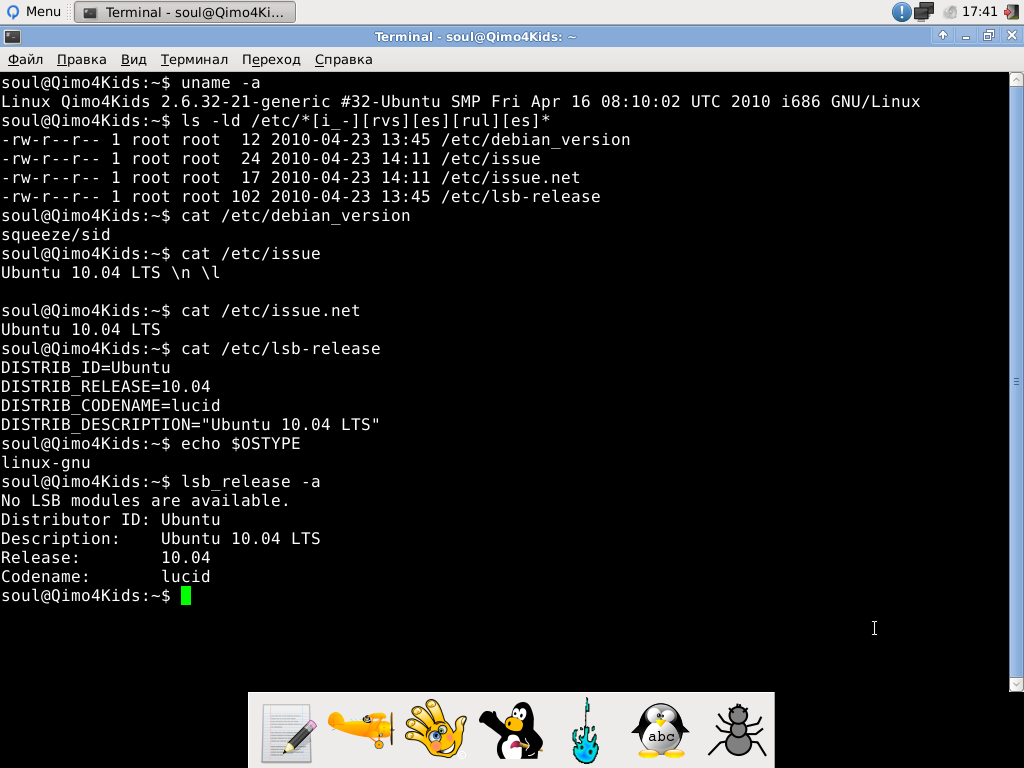Screen dimensions: 1024x768
Task: Launch the blue flame guitar dock icon
Action: tap(586, 731)
